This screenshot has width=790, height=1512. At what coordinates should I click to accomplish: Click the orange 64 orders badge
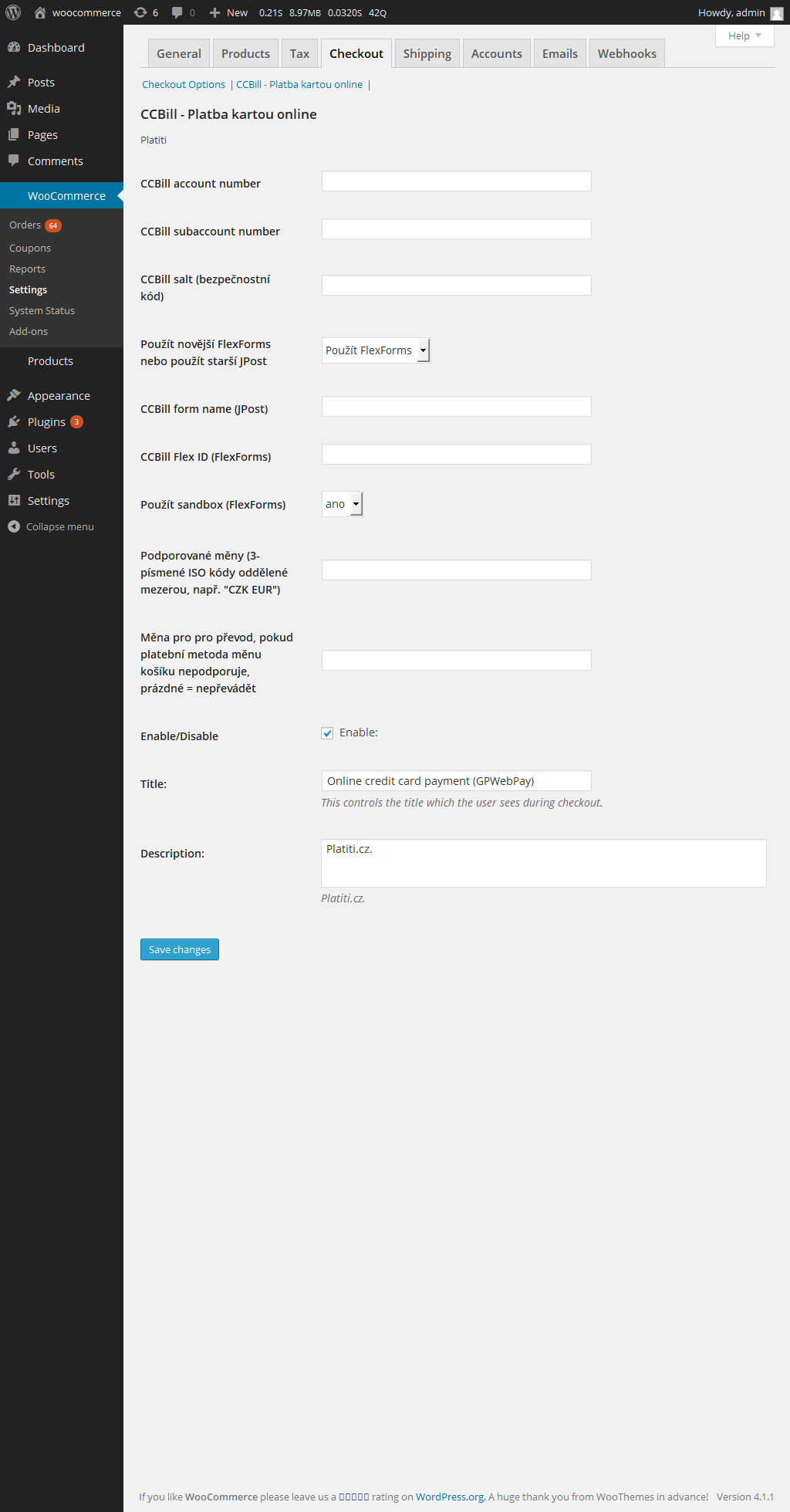pos(53,225)
